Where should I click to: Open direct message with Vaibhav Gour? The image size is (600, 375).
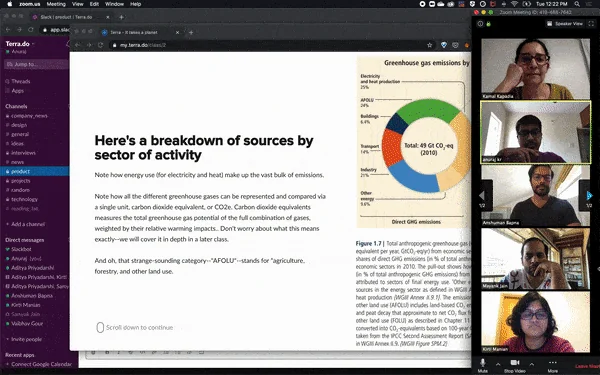tap(27, 323)
